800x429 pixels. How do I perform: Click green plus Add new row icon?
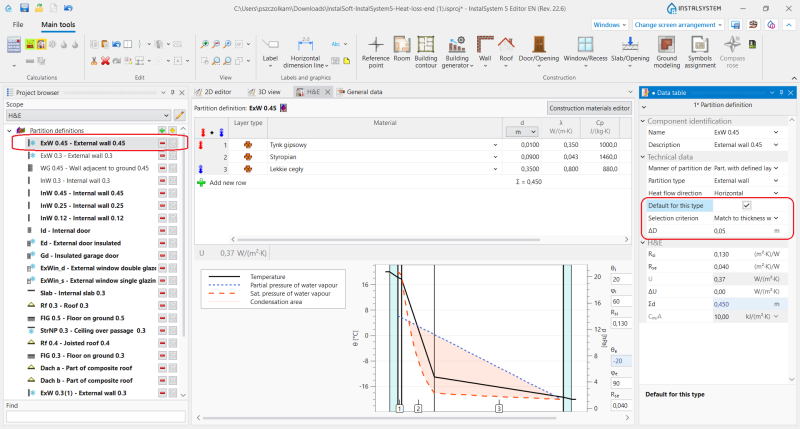[x=201, y=183]
